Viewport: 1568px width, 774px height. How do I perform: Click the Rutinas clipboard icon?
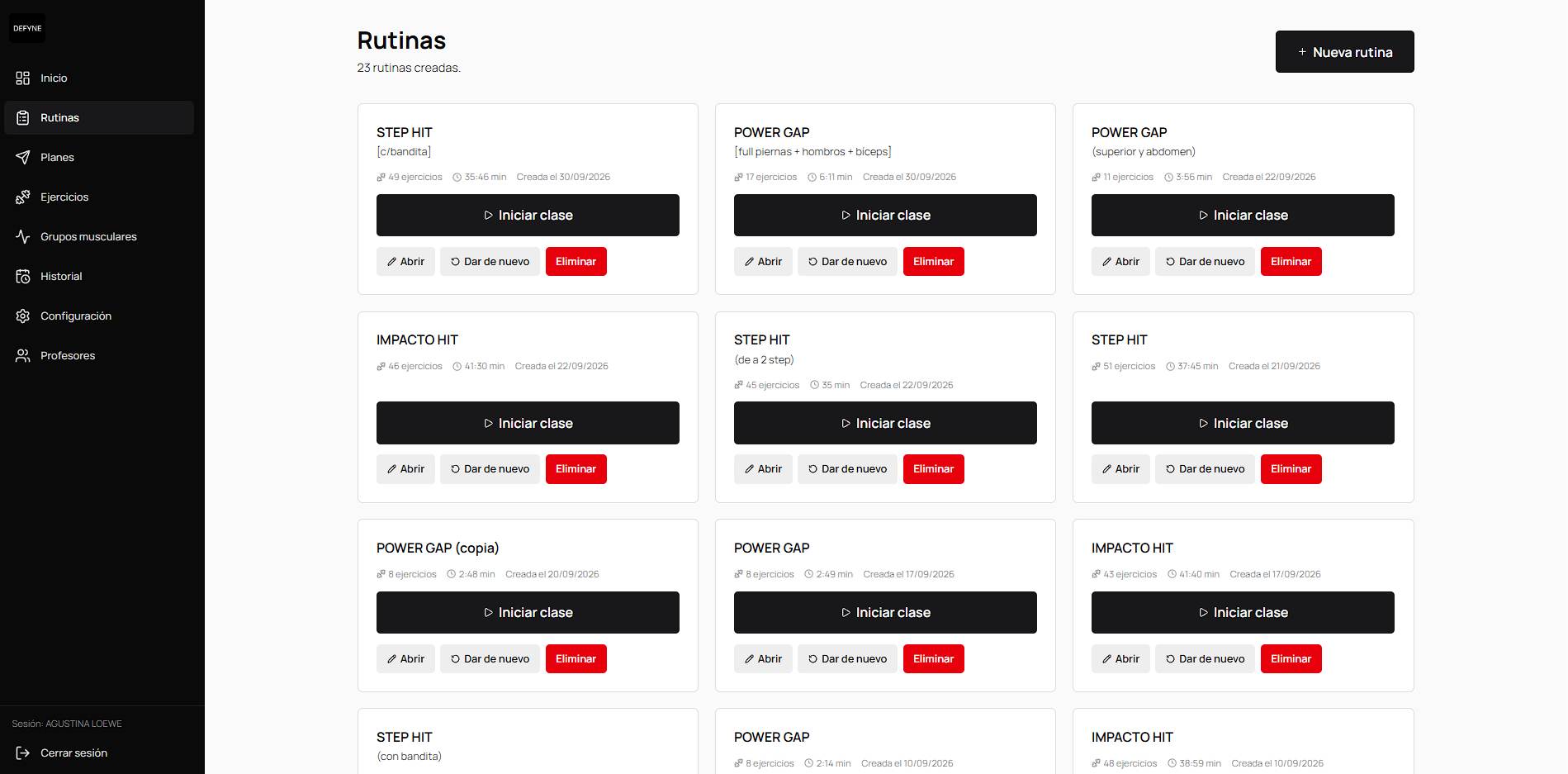pyautogui.click(x=23, y=117)
